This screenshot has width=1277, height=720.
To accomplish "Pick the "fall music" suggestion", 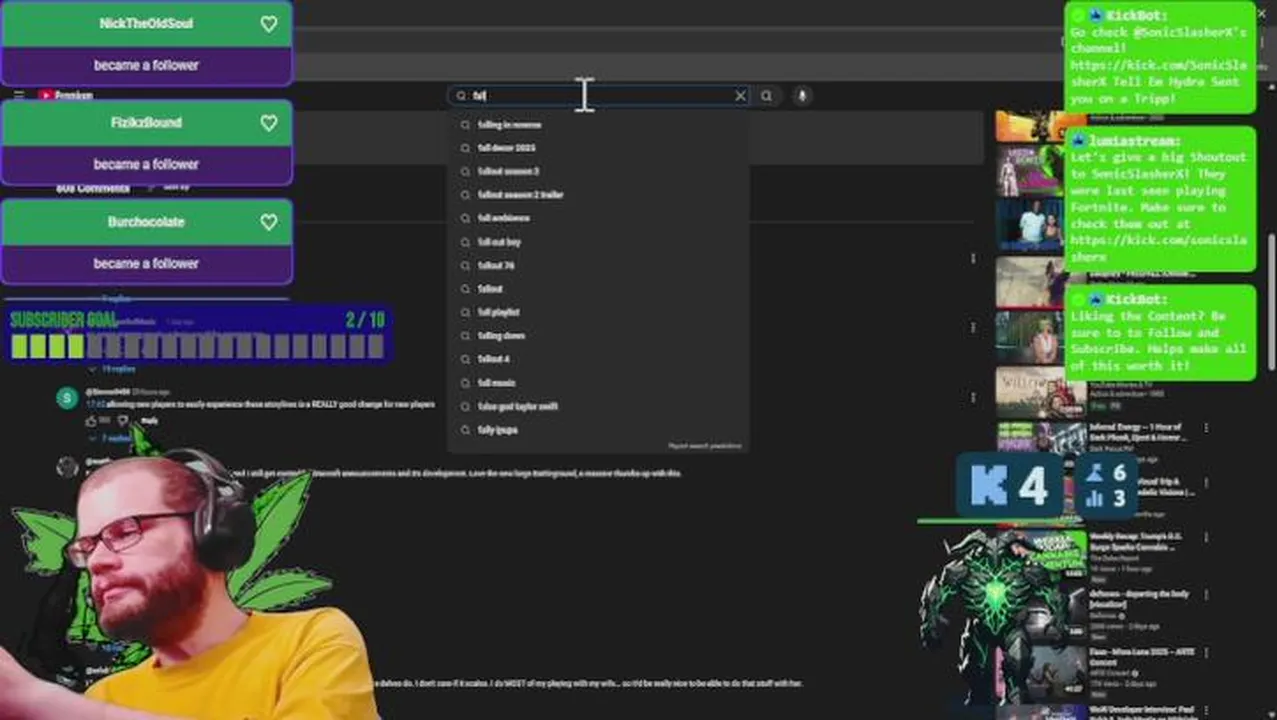I will (x=598, y=383).
